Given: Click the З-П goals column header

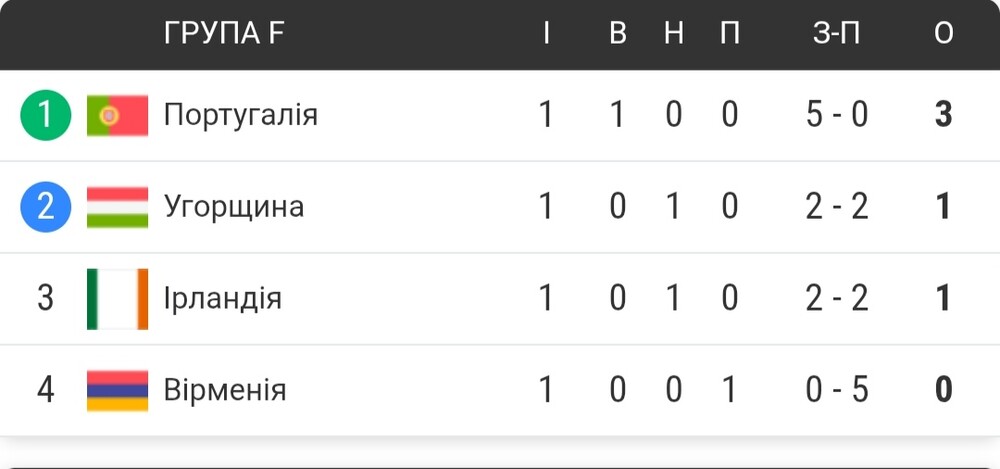Looking at the screenshot, I should pos(837,33).
